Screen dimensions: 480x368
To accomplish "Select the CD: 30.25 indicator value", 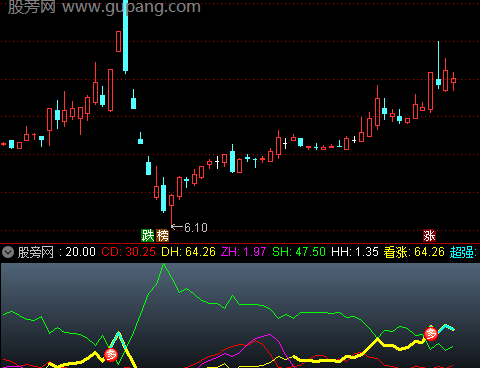I will click(128, 252).
